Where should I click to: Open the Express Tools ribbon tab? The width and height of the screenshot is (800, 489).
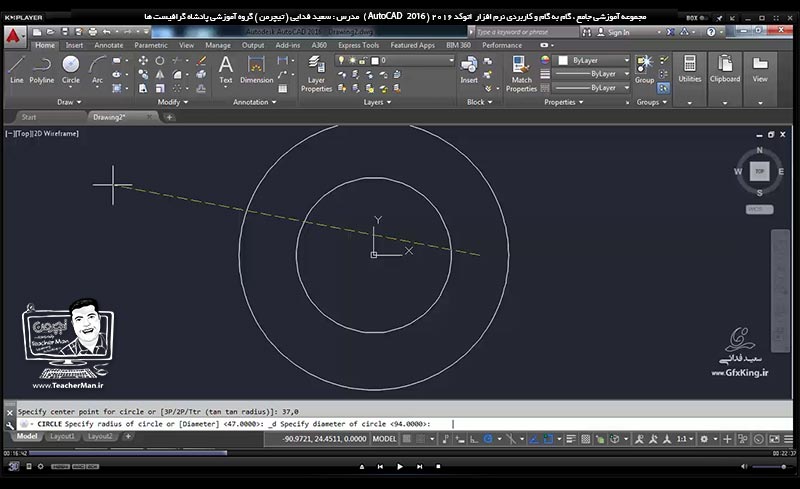[x=358, y=45]
